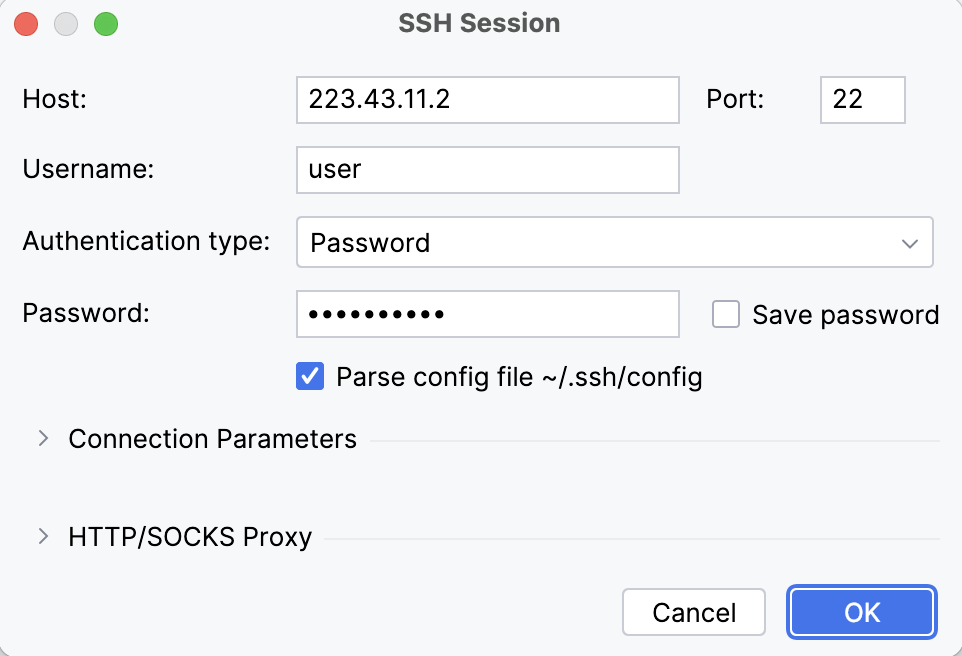Click the Password field showing dots

(487, 314)
